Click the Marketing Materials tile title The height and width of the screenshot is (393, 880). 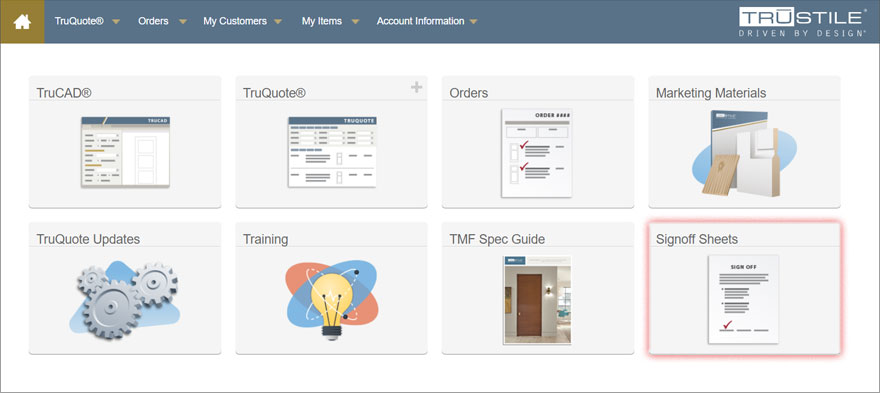coord(711,93)
